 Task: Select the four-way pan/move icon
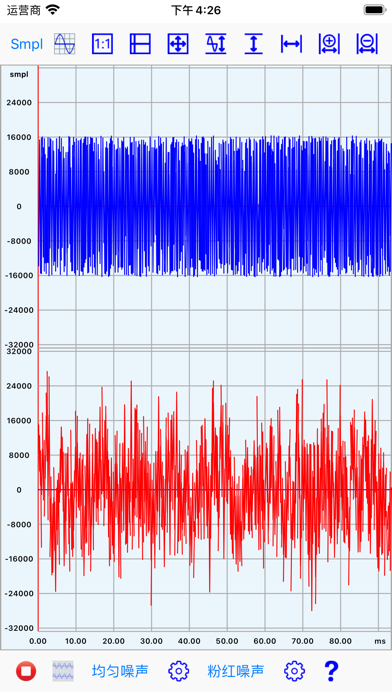pos(178,44)
